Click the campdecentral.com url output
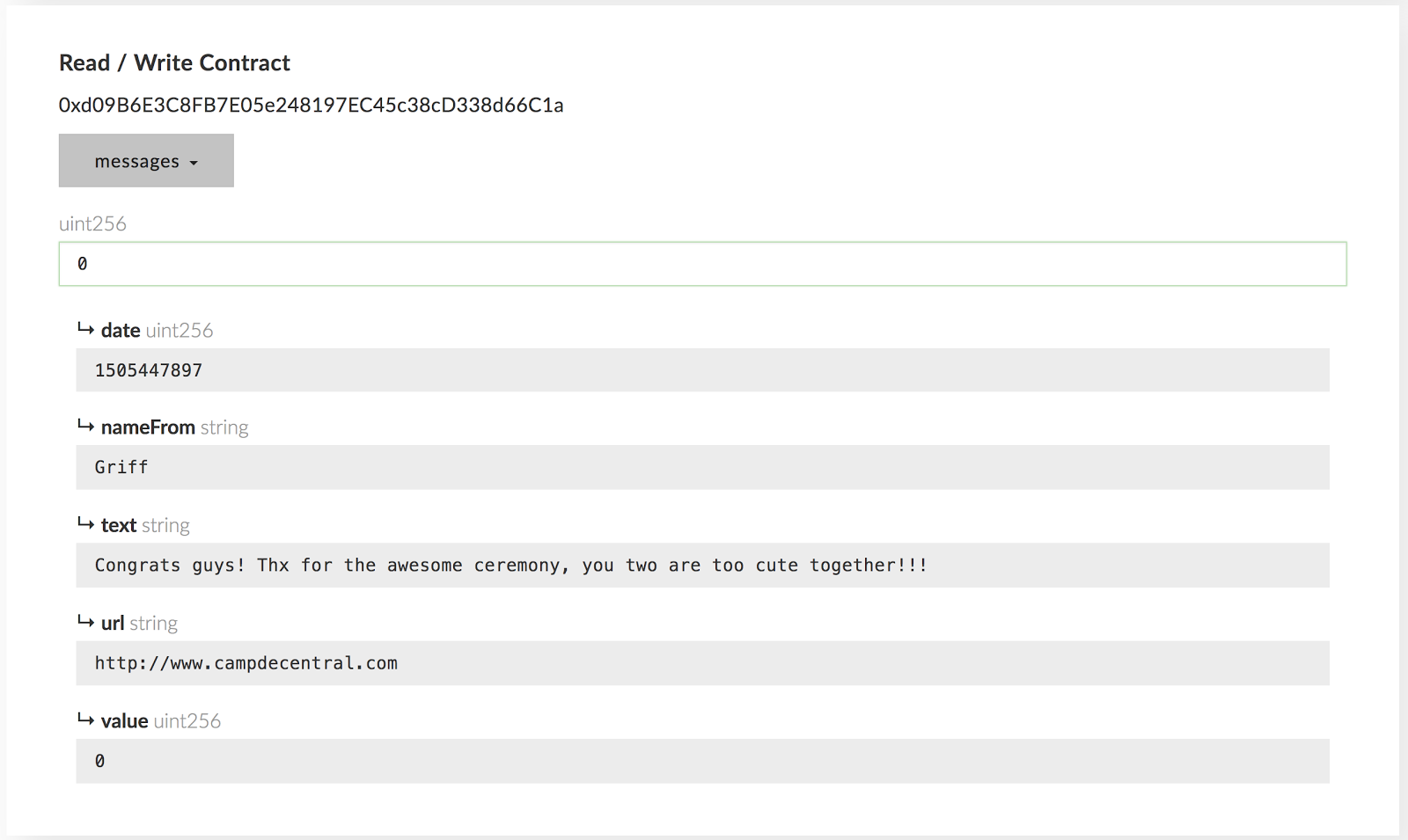Image resolution: width=1408 pixels, height=840 pixels. click(246, 663)
